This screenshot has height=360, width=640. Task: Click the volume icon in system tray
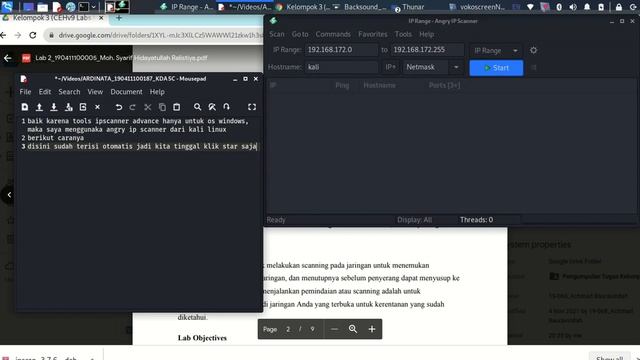pyautogui.click(x=573, y=7)
